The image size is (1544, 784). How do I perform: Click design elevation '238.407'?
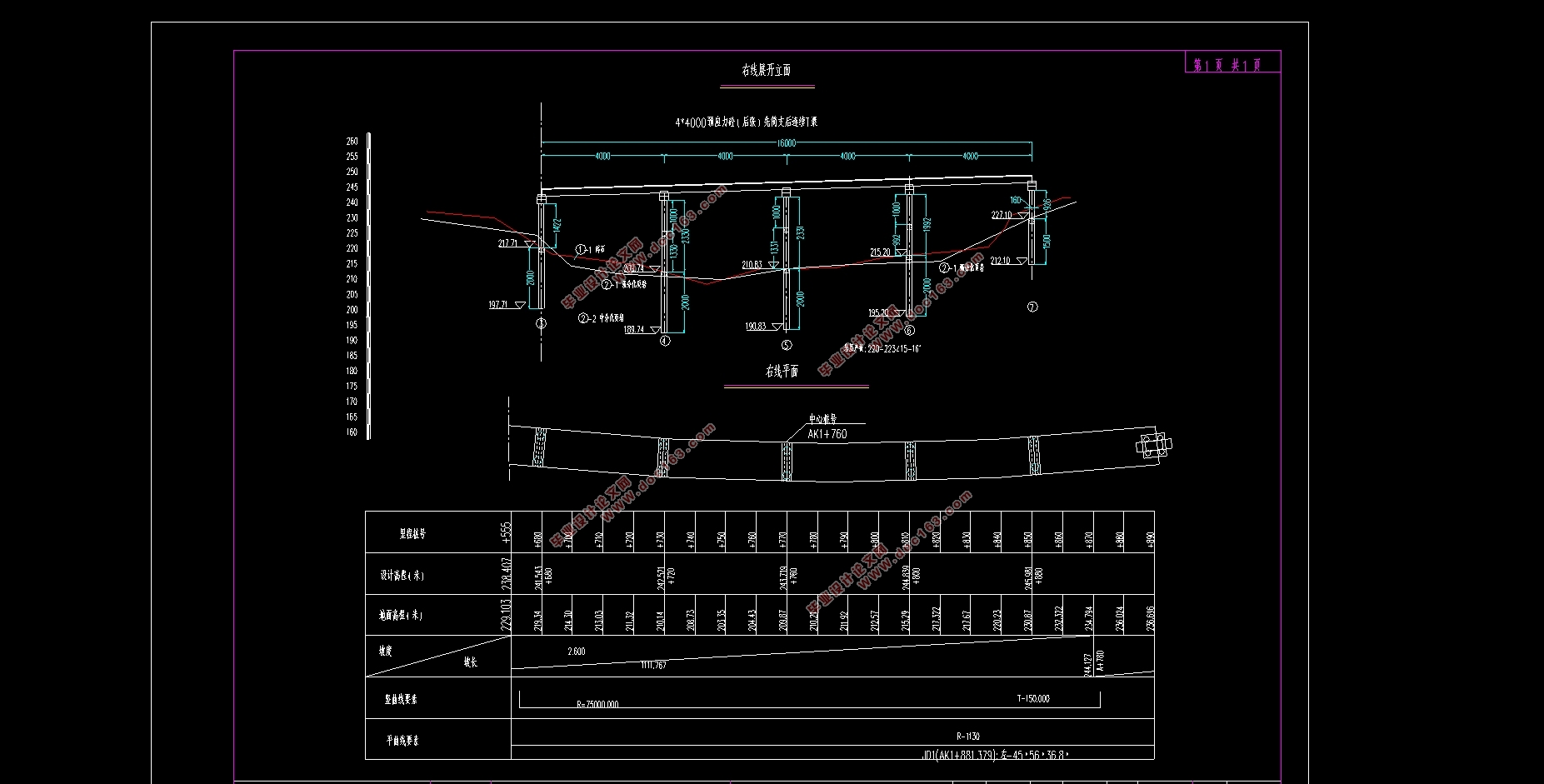(x=505, y=574)
